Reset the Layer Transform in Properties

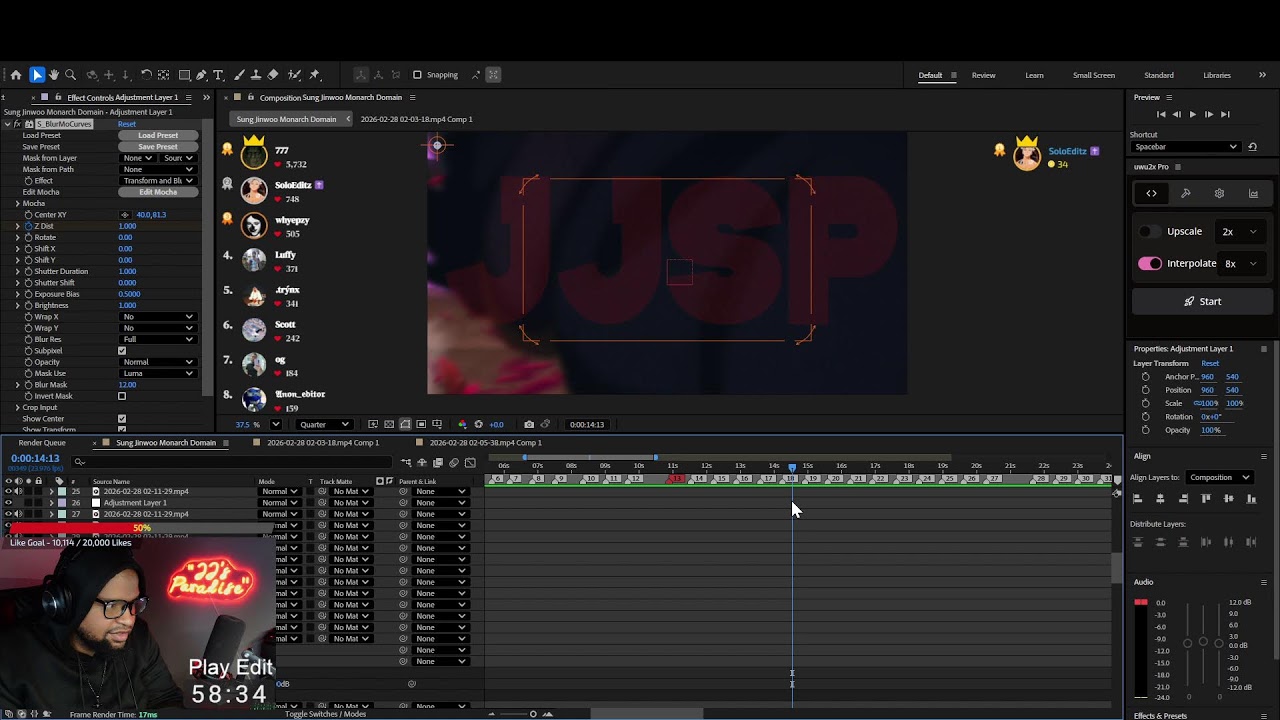pyautogui.click(x=1210, y=363)
